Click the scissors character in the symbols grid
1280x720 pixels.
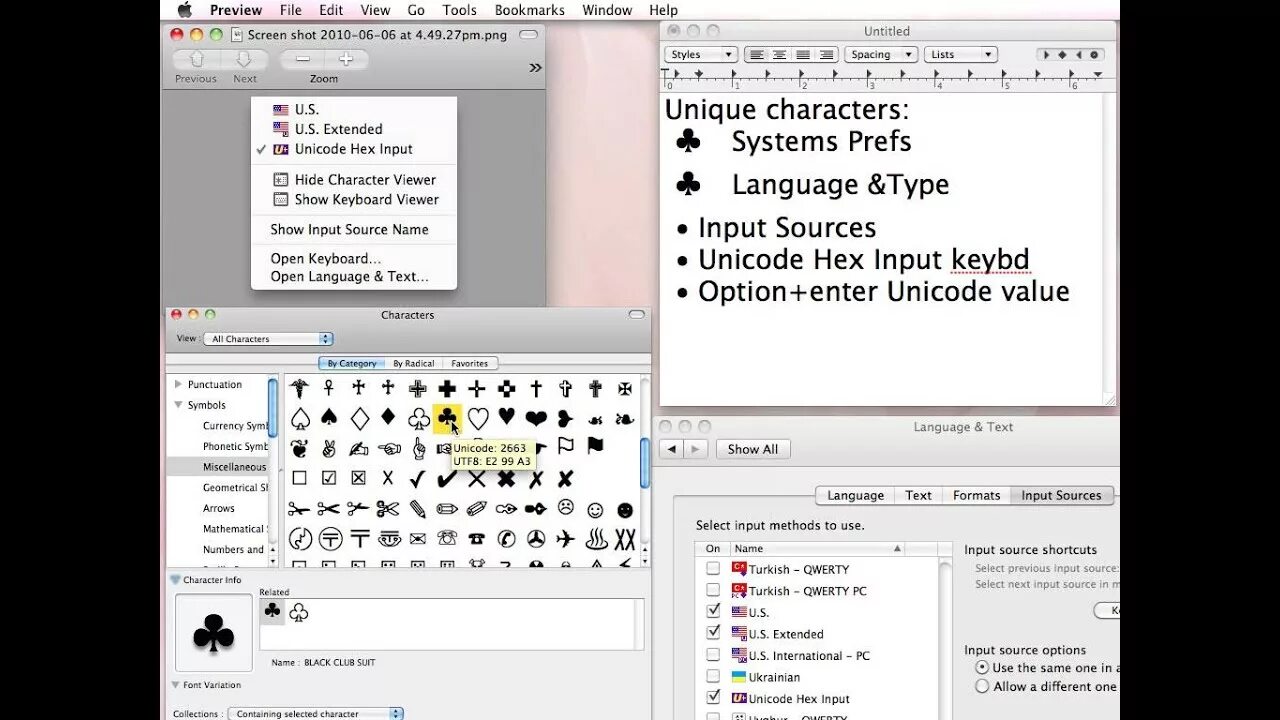coord(299,509)
